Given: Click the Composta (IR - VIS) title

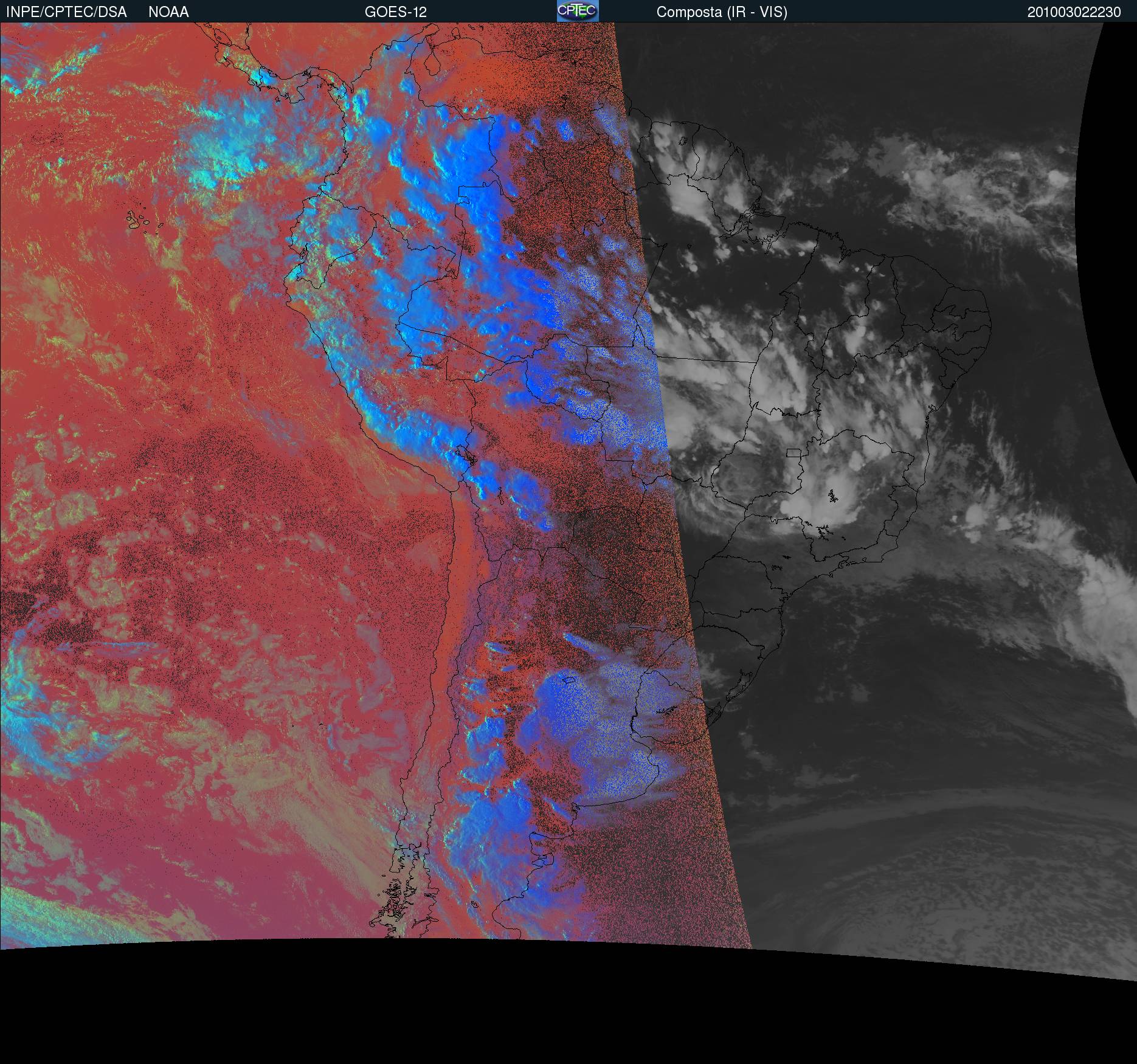Looking at the screenshot, I should (x=722, y=12).
